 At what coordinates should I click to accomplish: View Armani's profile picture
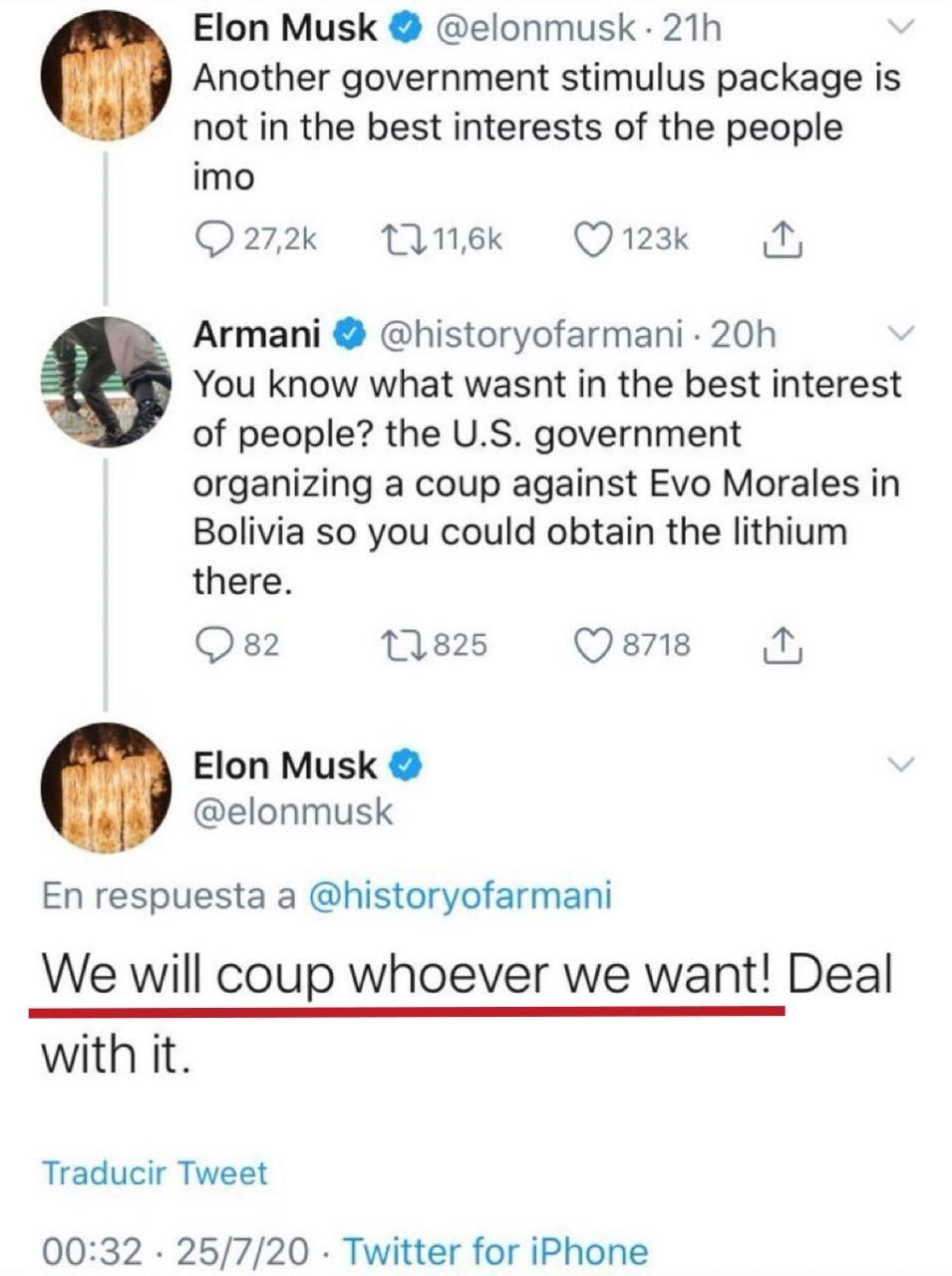point(105,381)
